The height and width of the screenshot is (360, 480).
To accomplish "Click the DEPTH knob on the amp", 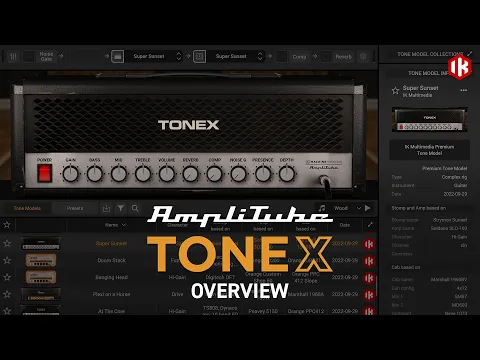I will tap(287, 174).
